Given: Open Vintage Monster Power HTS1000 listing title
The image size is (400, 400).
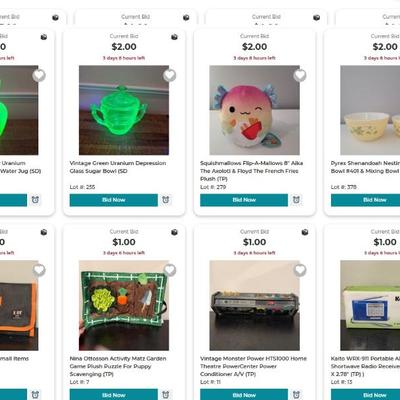Looking at the screenshot, I should pyautogui.click(x=253, y=366).
